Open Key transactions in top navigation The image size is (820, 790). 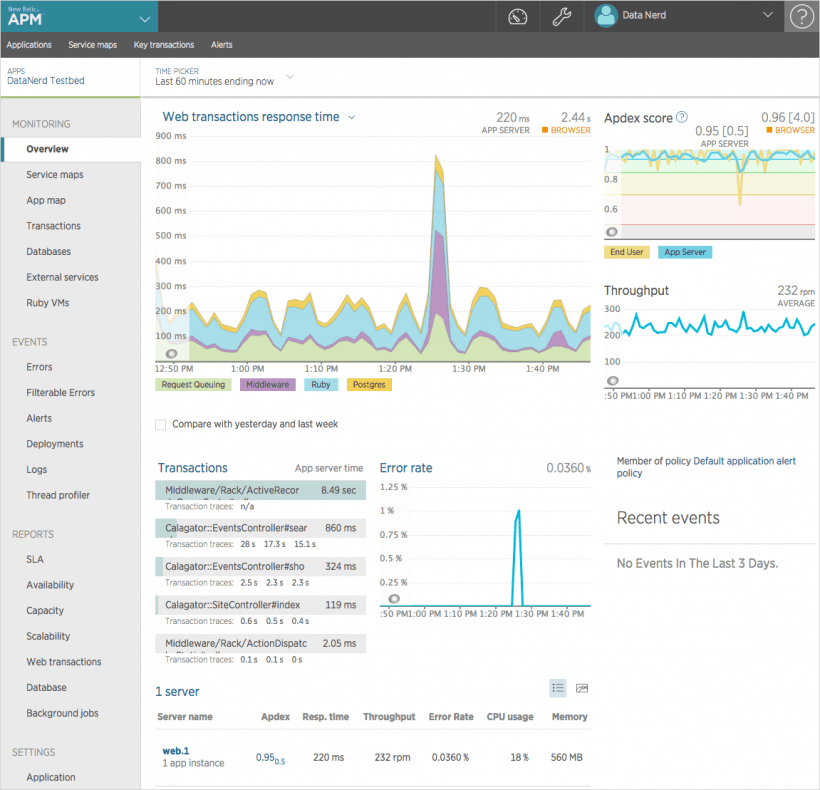click(x=164, y=45)
